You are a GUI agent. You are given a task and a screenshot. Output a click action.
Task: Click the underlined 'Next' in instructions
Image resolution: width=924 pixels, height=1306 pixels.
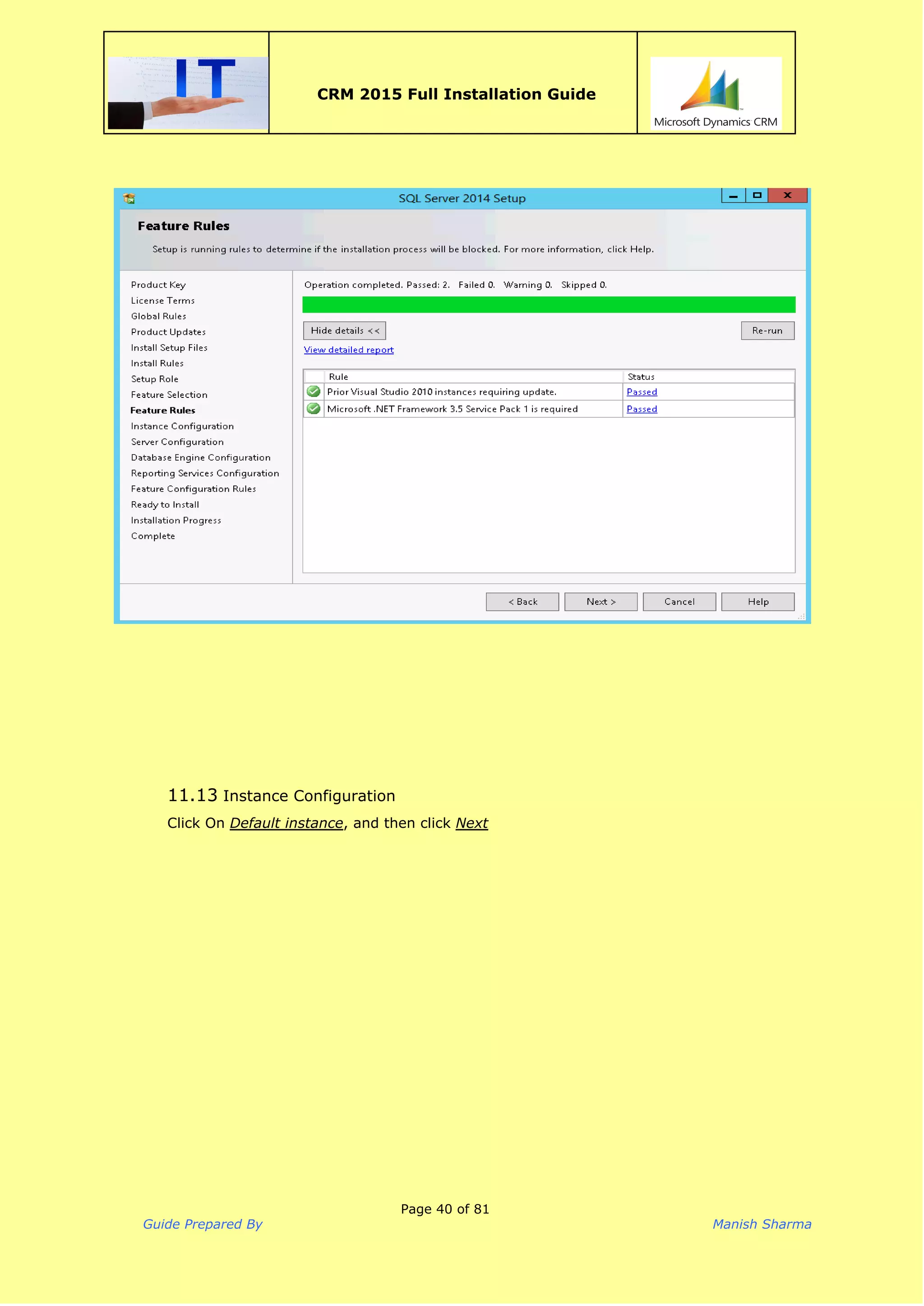point(472,824)
